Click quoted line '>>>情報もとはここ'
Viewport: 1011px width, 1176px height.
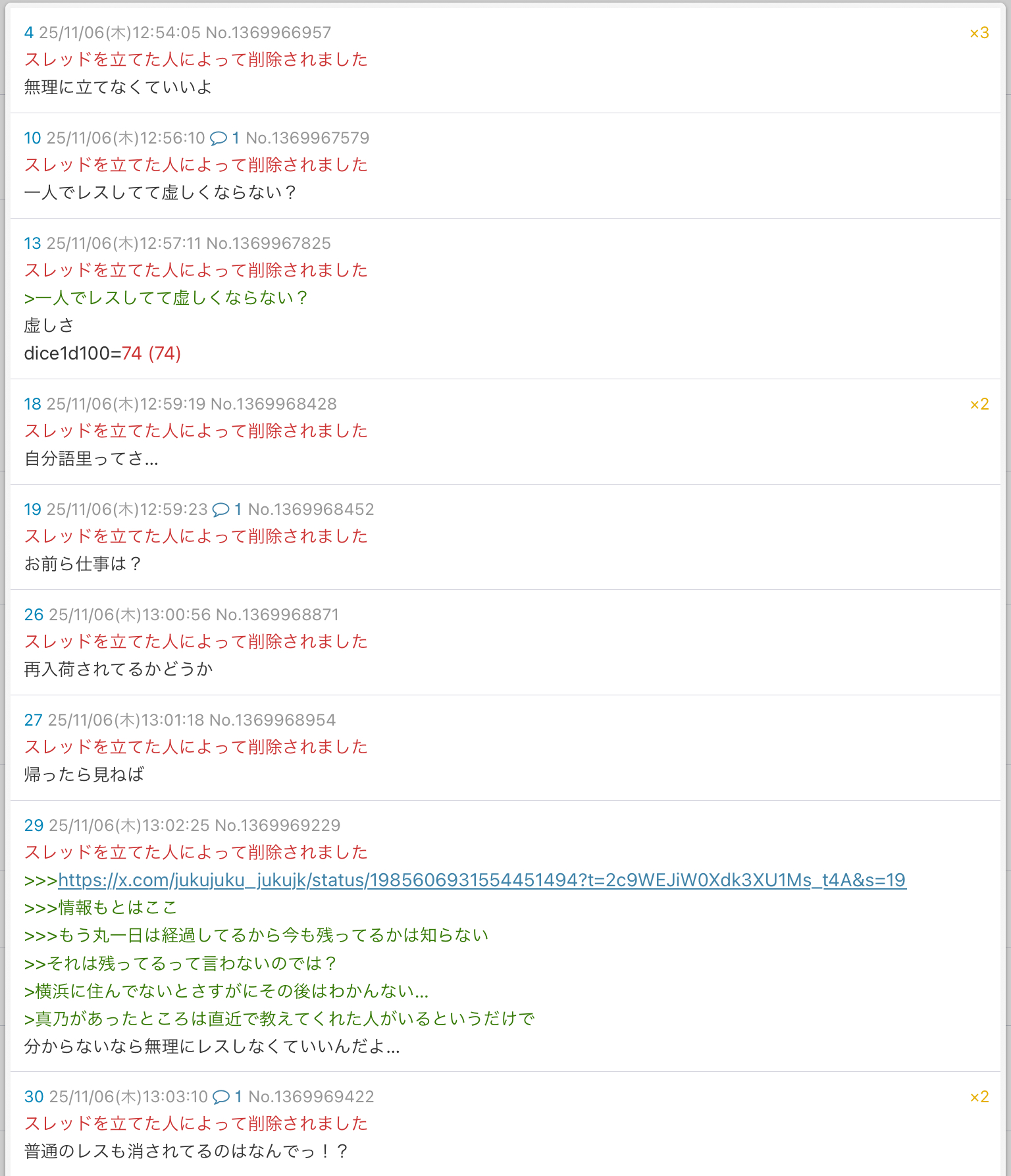pyautogui.click(x=101, y=908)
